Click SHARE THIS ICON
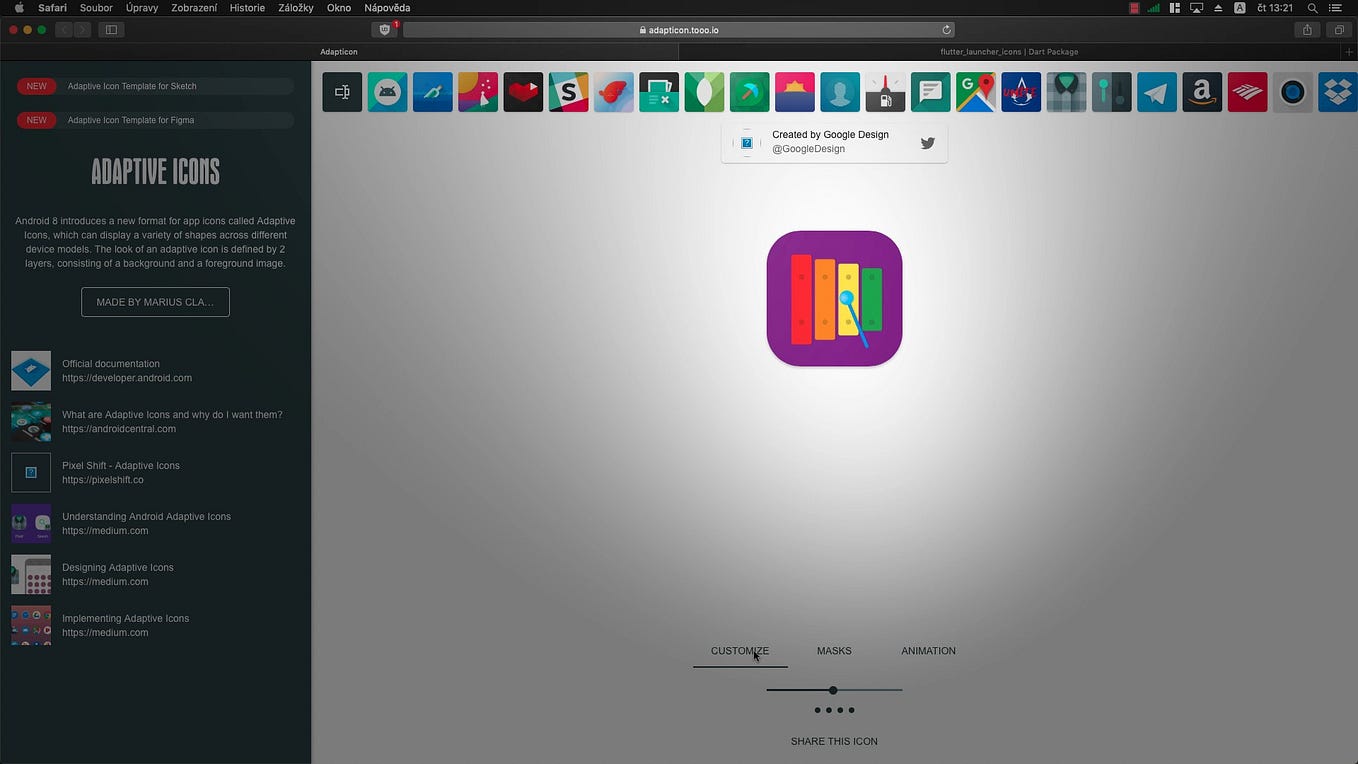 point(834,741)
